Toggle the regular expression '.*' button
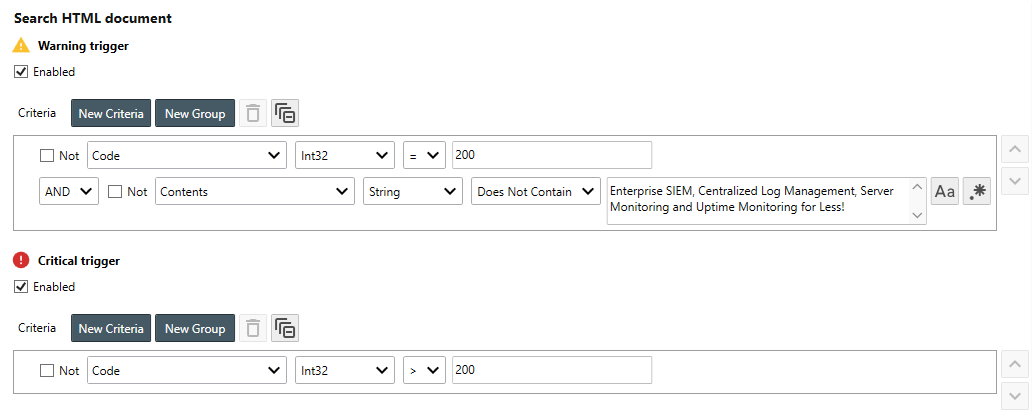Image resolution: width=1032 pixels, height=418 pixels. [x=976, y=192]
